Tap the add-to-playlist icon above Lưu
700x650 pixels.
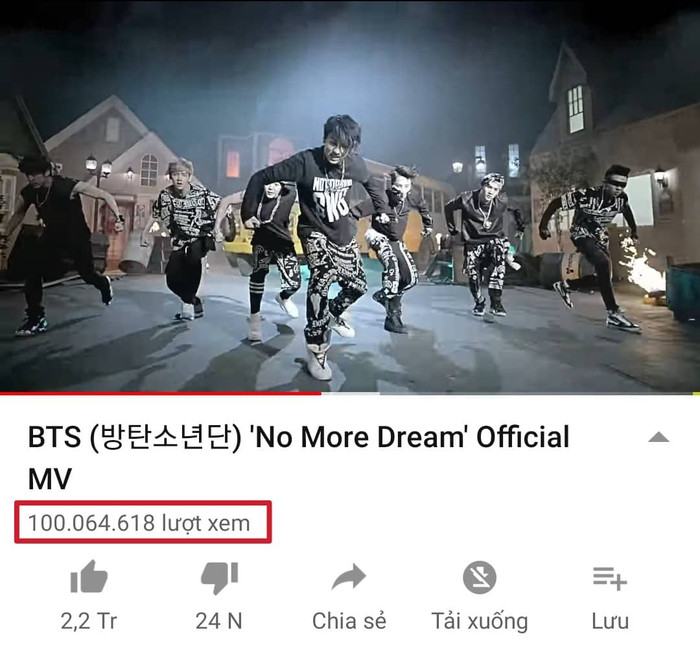coord(610,578)
